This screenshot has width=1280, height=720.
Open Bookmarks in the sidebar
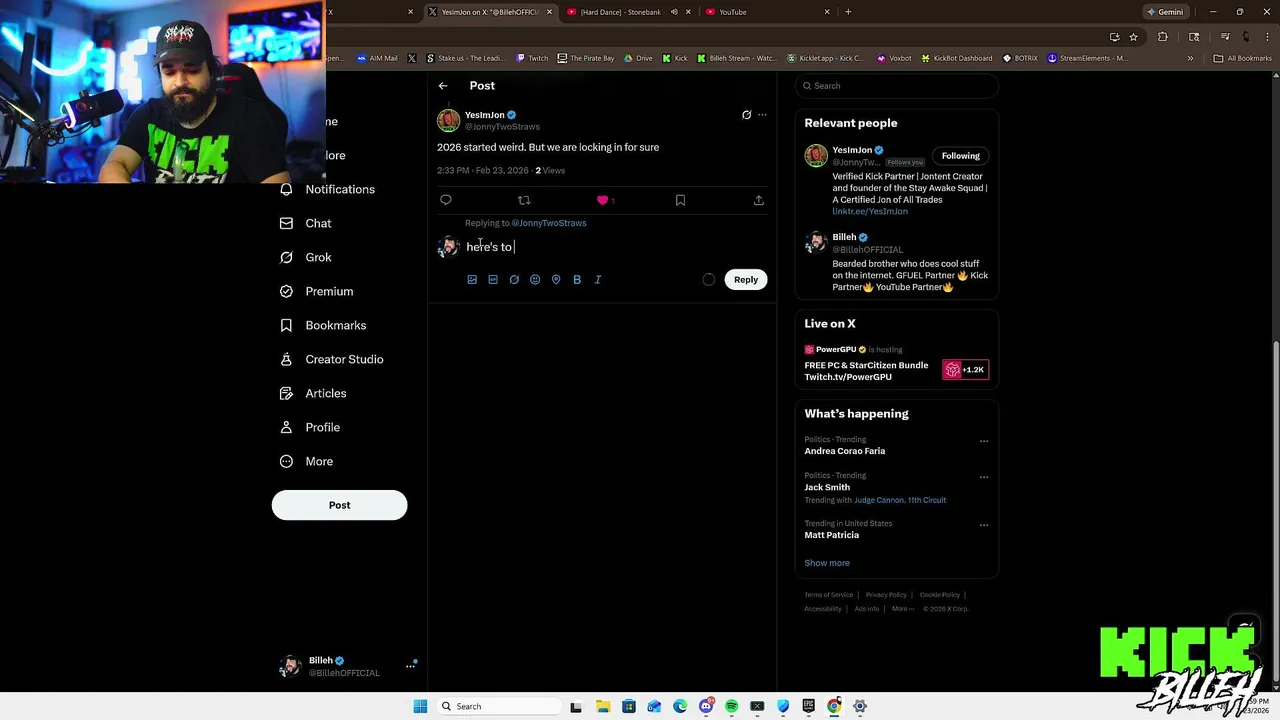pyautogui.click(x=323, y=325)
